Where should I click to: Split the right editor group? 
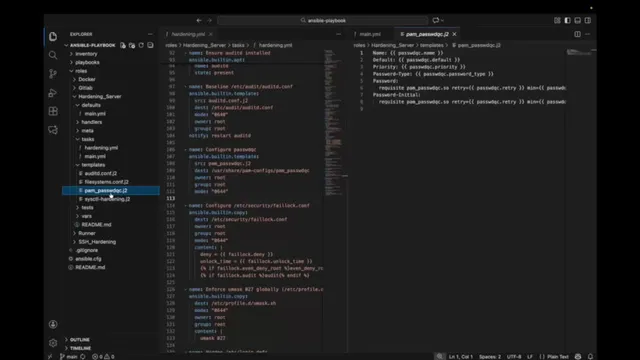coord(578,34)
